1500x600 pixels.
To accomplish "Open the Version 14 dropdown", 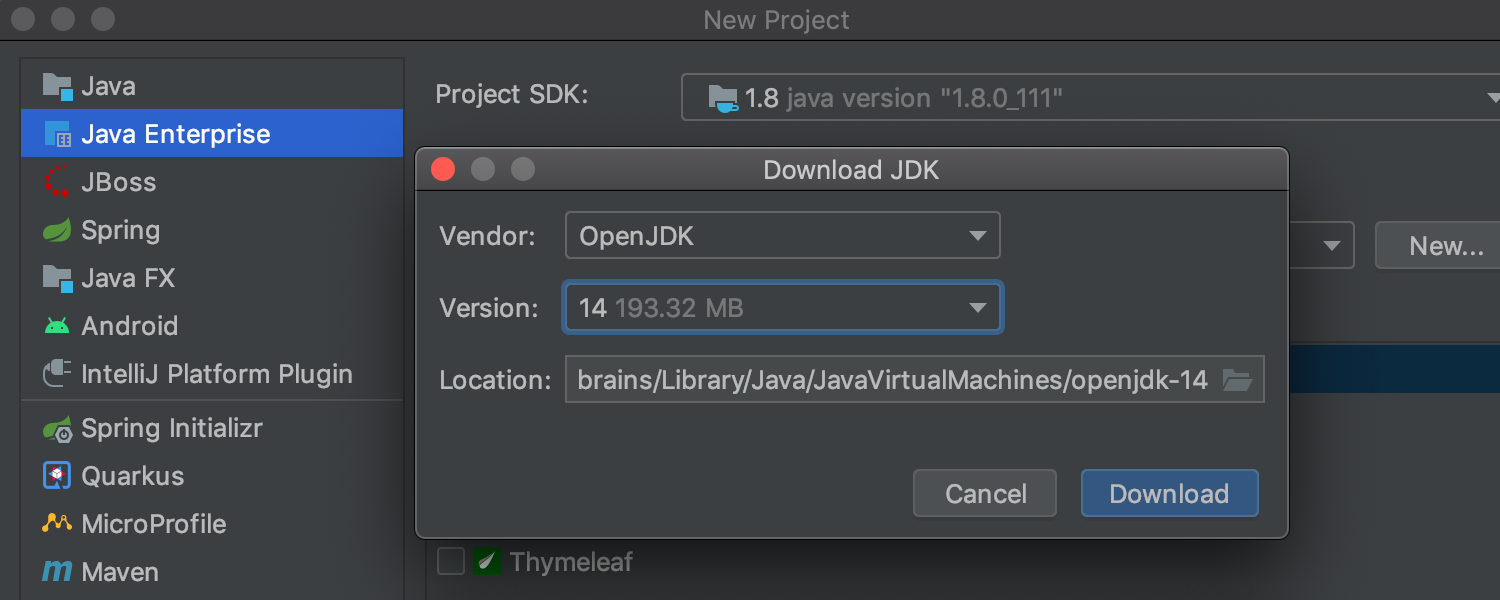I will tap(782, 308).
